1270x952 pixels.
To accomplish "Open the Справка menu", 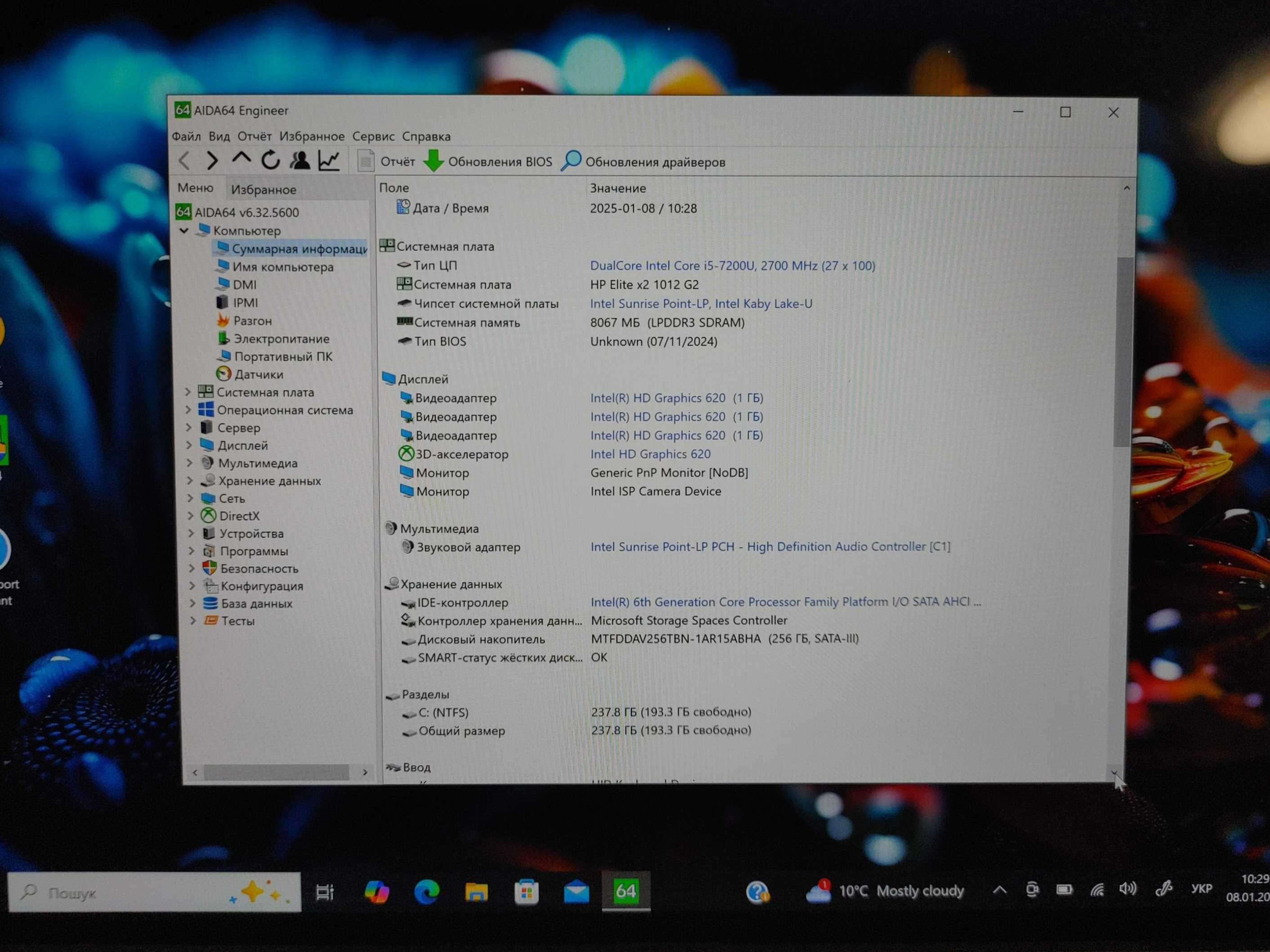I will [426, 136].
